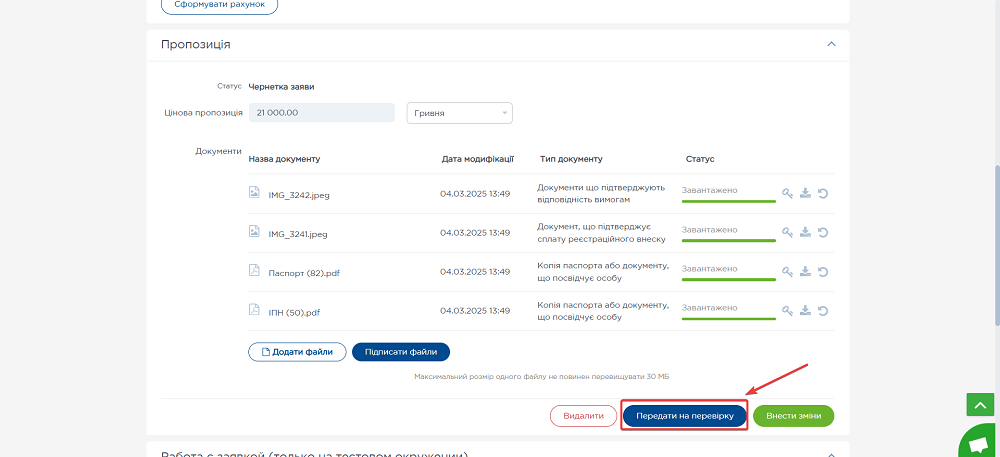Viewport: 1000px width, 457px height.
Task: Click the Видалити button
Action: 582,416
